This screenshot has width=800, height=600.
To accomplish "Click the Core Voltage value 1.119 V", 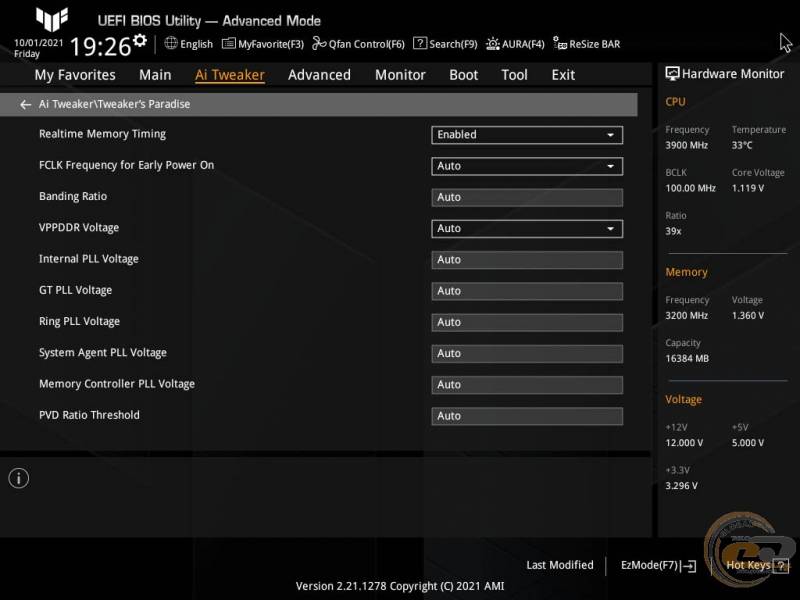I will click(748, 188).
